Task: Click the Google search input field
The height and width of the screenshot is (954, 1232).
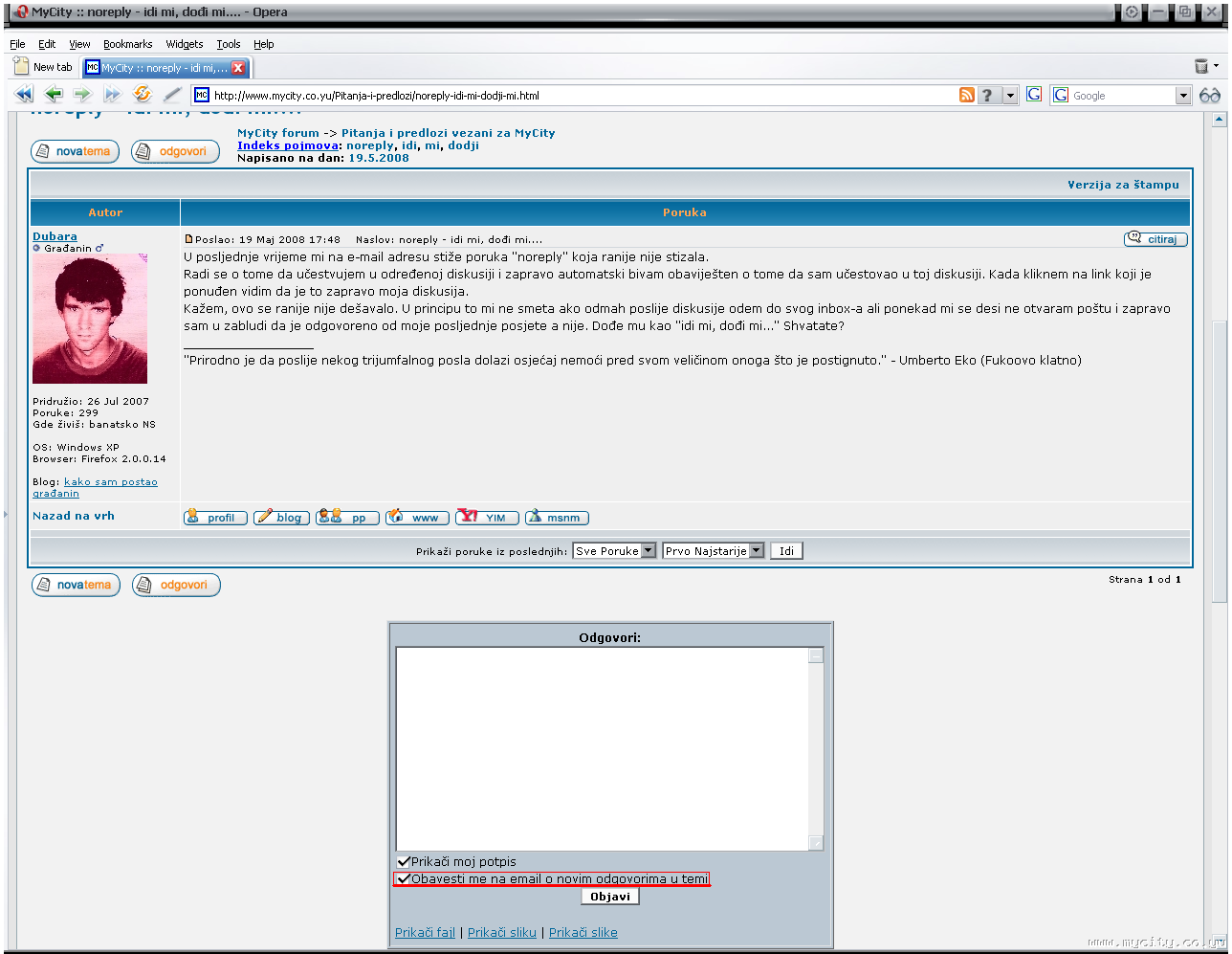Action: click(1122, 95)
